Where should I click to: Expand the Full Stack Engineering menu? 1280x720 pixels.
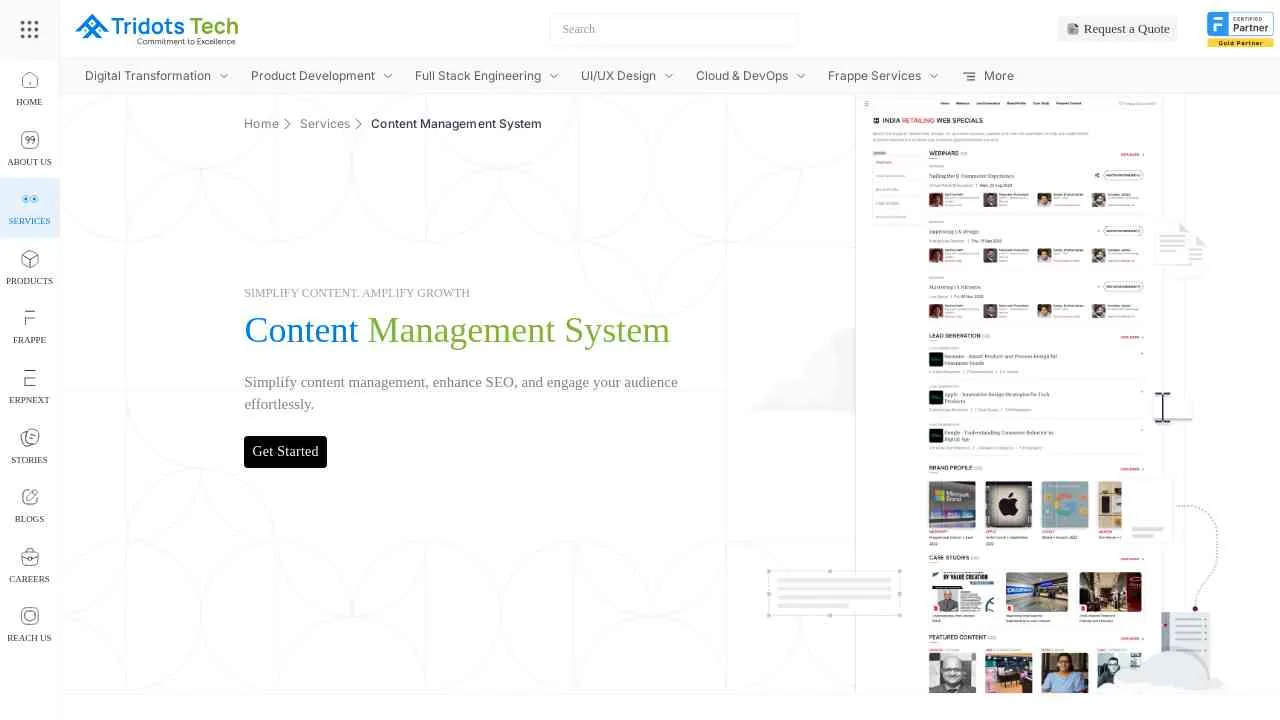pyautogui.click(x=487, y=76)
